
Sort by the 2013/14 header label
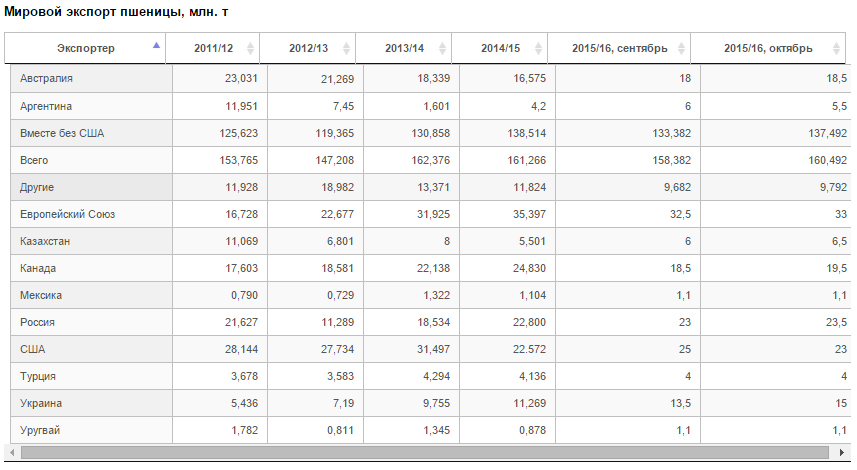coord(404,48)
